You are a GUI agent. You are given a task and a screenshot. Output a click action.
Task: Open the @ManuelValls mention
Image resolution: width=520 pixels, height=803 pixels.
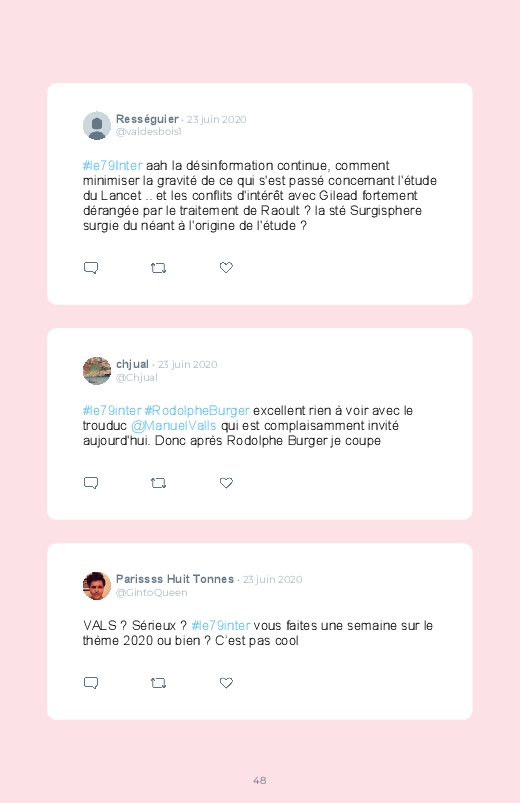point(174,426)
